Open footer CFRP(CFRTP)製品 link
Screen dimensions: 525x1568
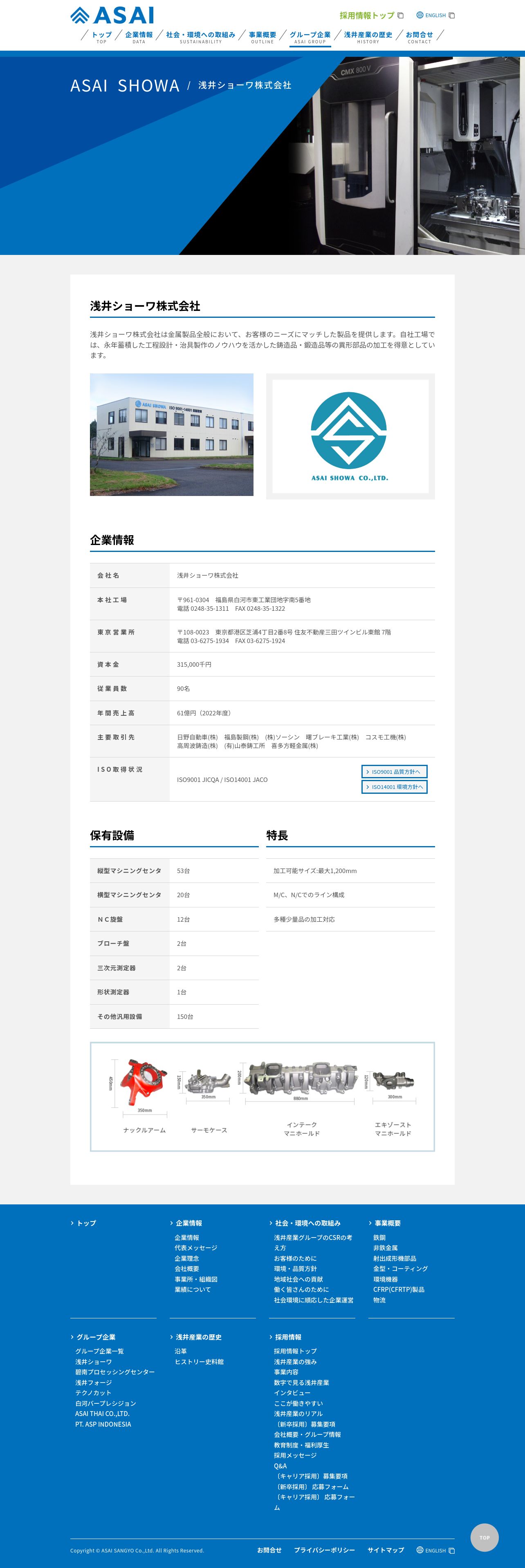tap(398, 1289)
